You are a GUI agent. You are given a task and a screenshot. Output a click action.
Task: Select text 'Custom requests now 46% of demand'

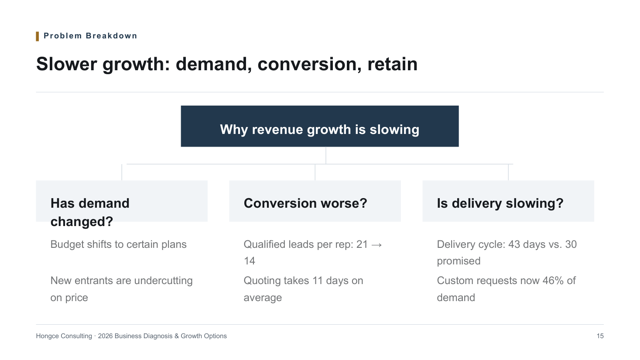tap(506, 289)
